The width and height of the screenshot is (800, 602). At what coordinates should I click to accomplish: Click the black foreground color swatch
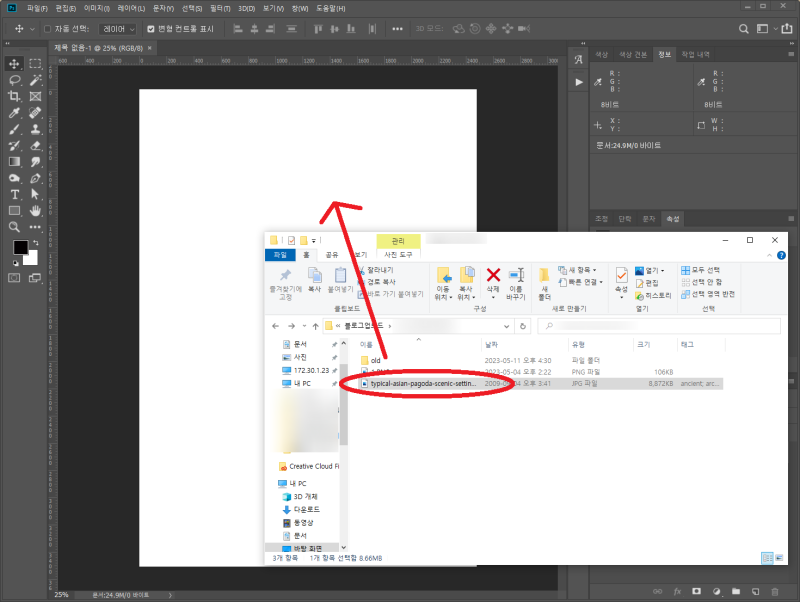20,247
